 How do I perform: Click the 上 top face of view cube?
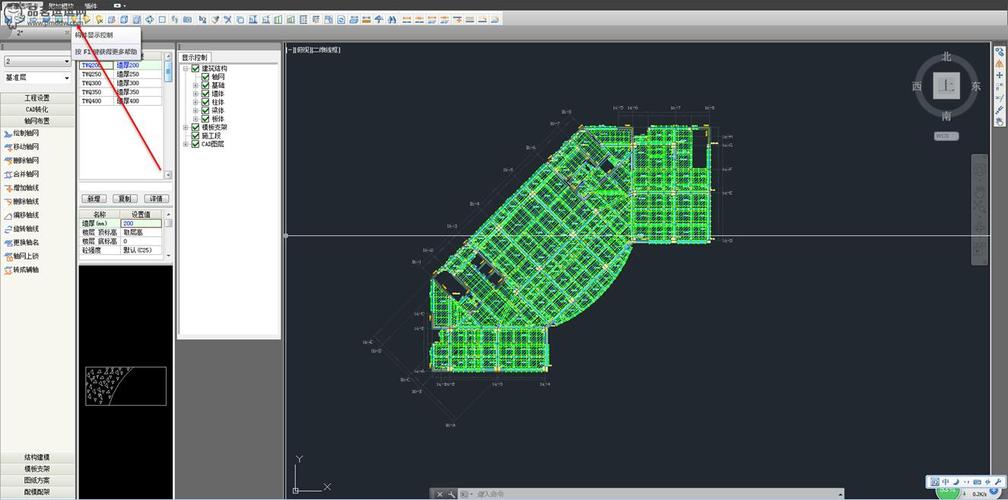coord(946,85)
